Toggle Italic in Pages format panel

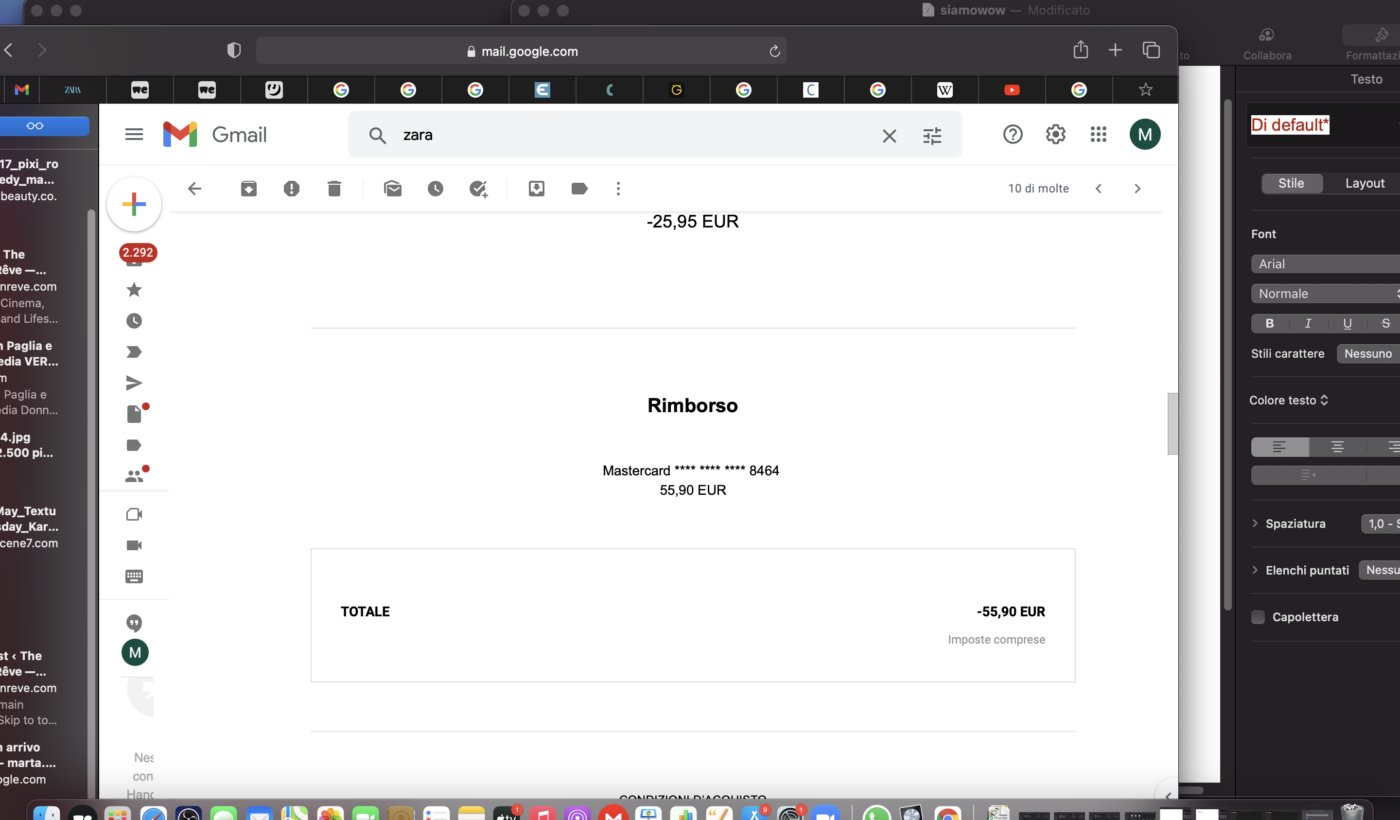pos(1308,323)
